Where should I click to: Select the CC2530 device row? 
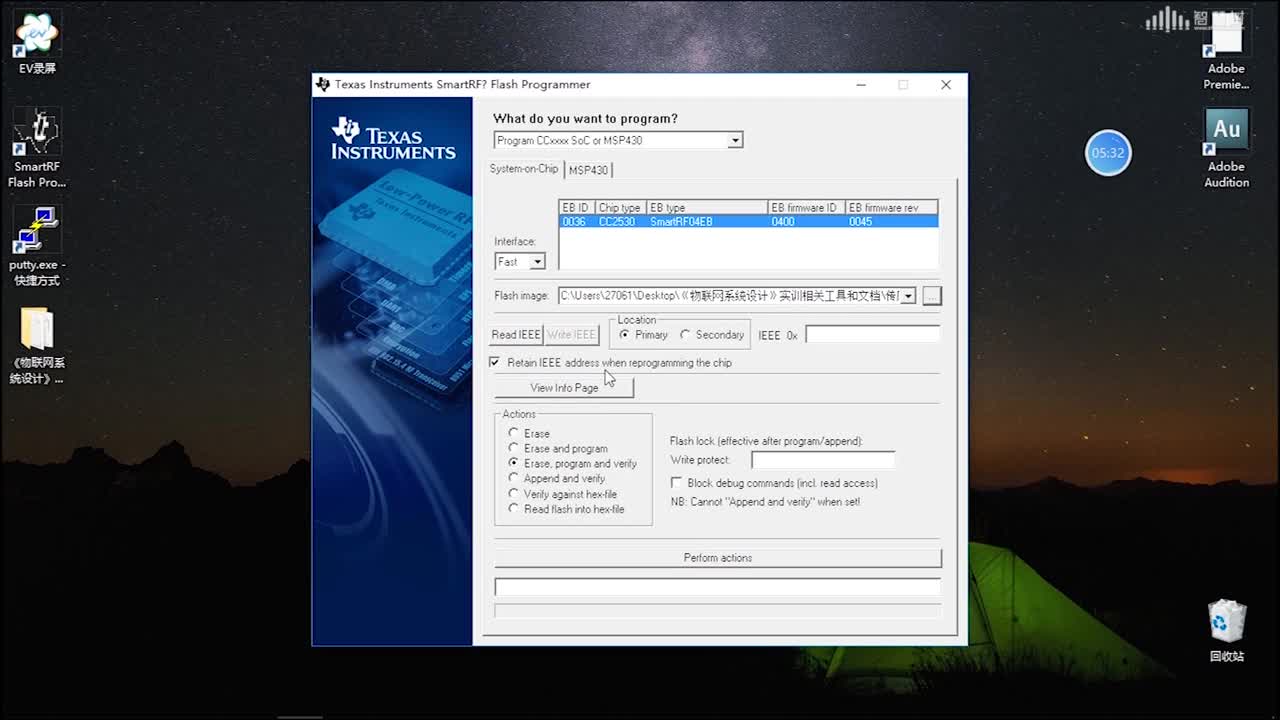click(x=748, y=222)
